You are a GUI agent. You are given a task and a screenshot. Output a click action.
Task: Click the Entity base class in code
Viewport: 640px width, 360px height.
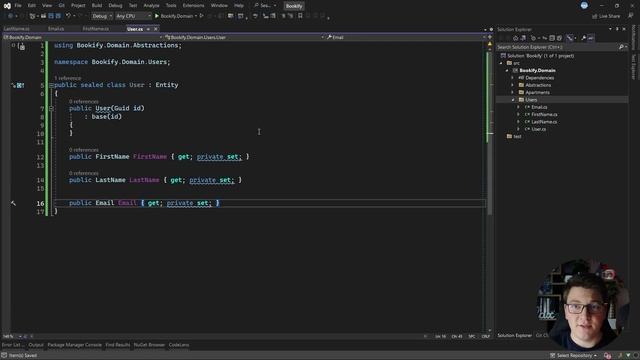(x=167, y=85)
